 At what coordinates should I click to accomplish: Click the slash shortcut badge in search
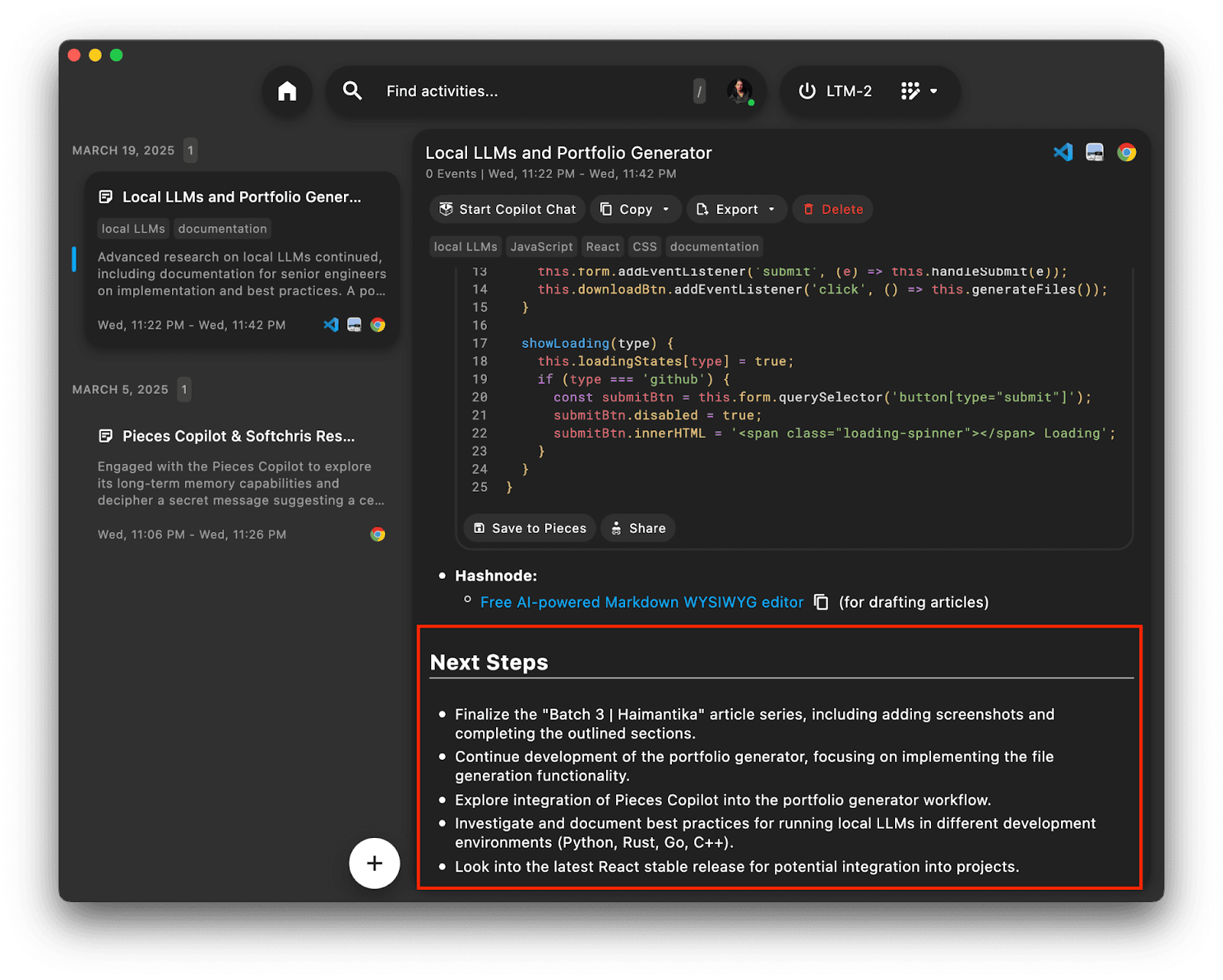click(699, 91)
